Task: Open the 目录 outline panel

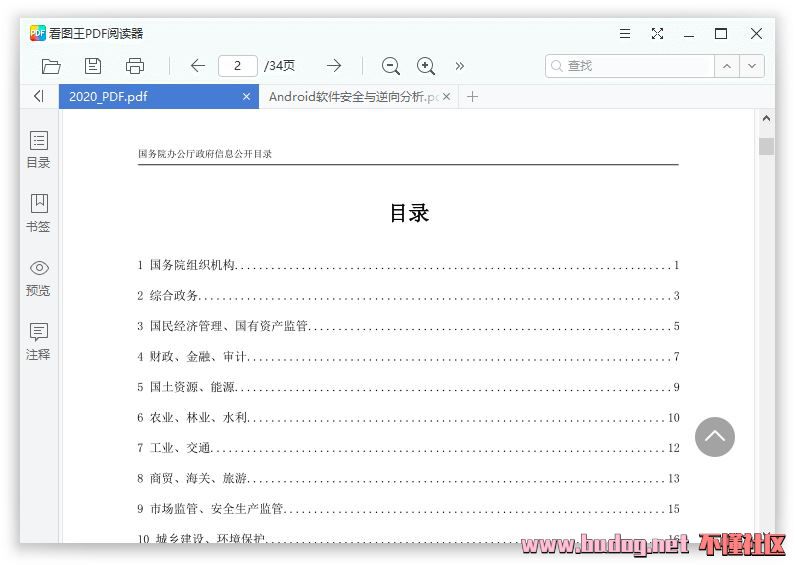Action: (x=38, y=149)
